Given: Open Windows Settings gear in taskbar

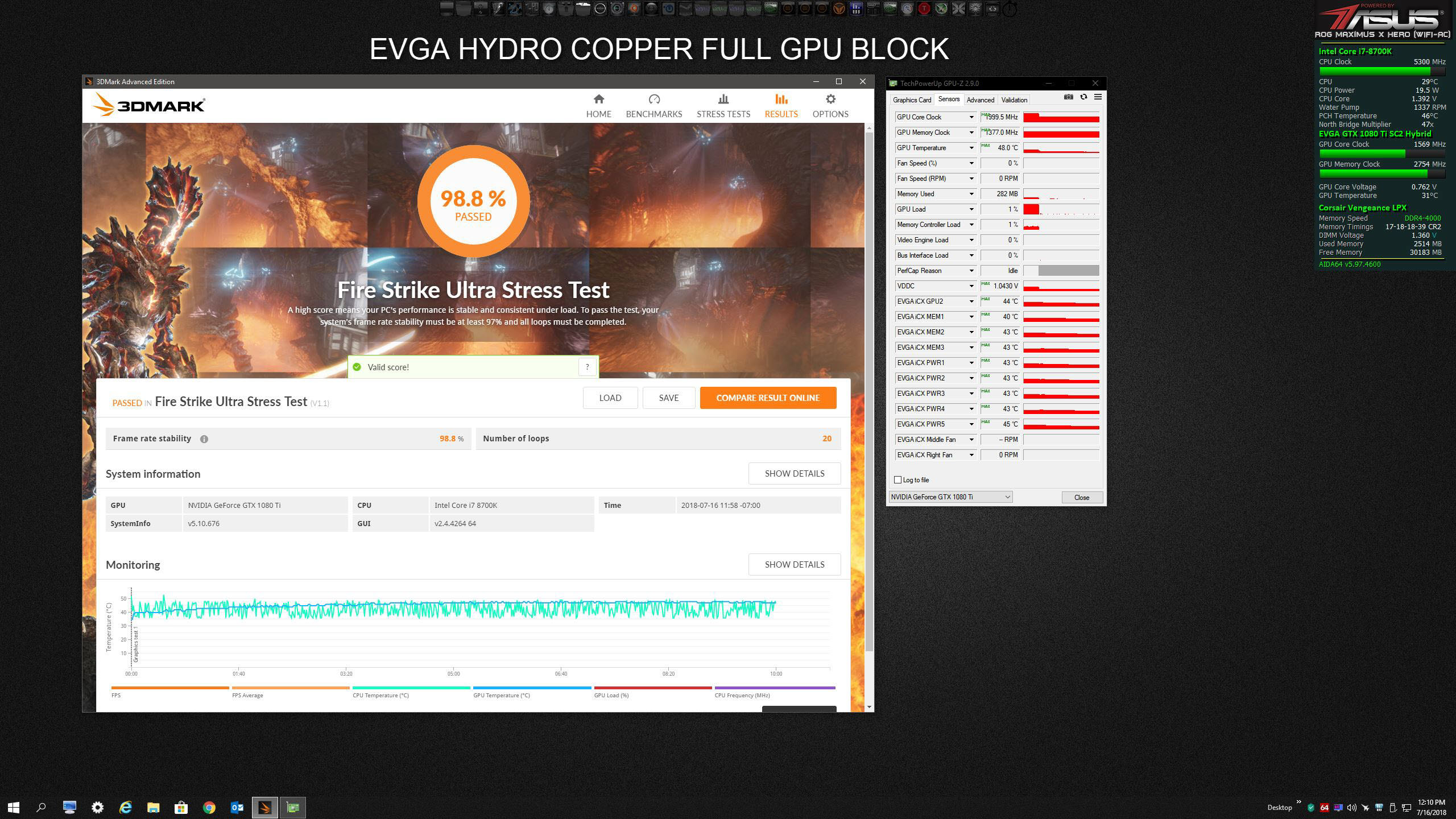Looking at the screenshot, I should [x=98, y=808].
